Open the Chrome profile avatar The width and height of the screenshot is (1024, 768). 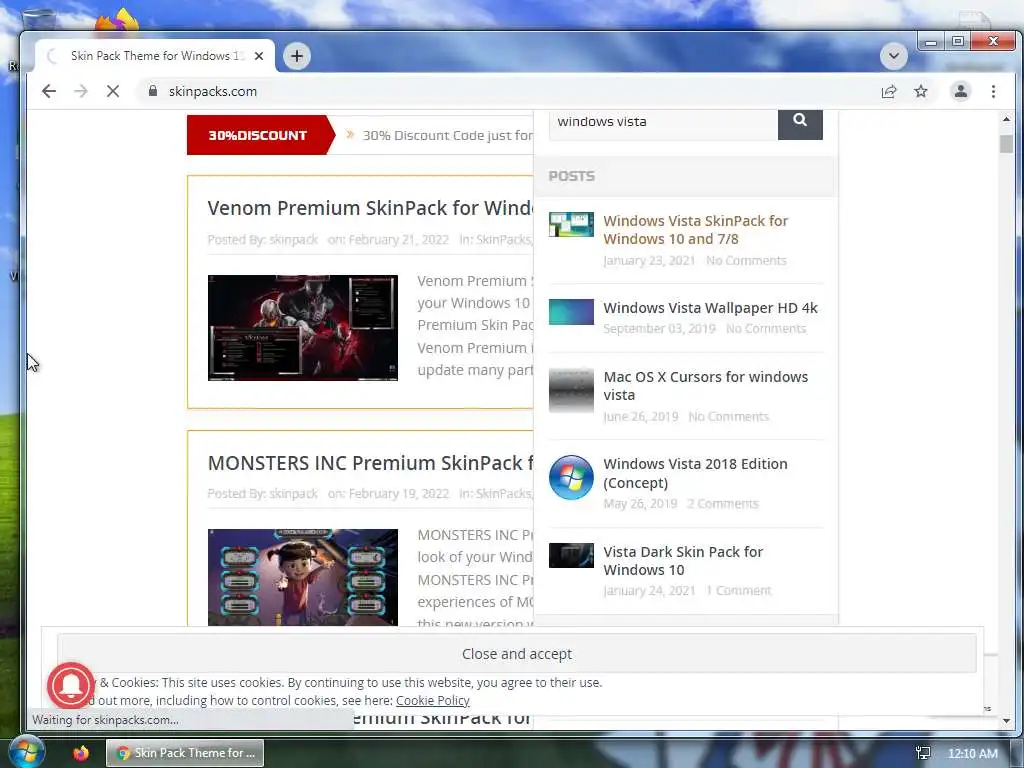961,91
